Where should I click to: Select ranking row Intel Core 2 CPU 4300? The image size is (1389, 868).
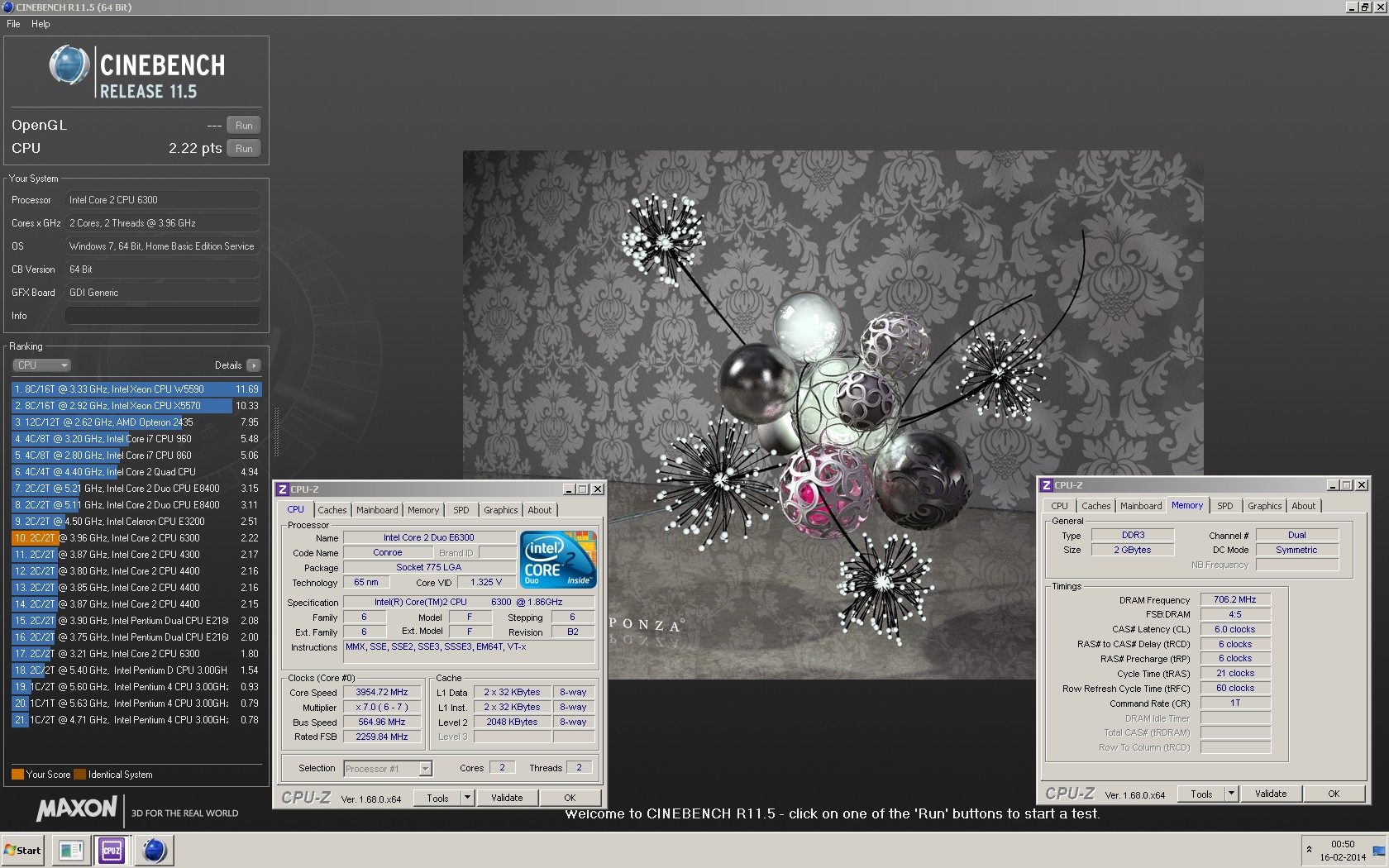pyautogui.click(x=136, y=555)
